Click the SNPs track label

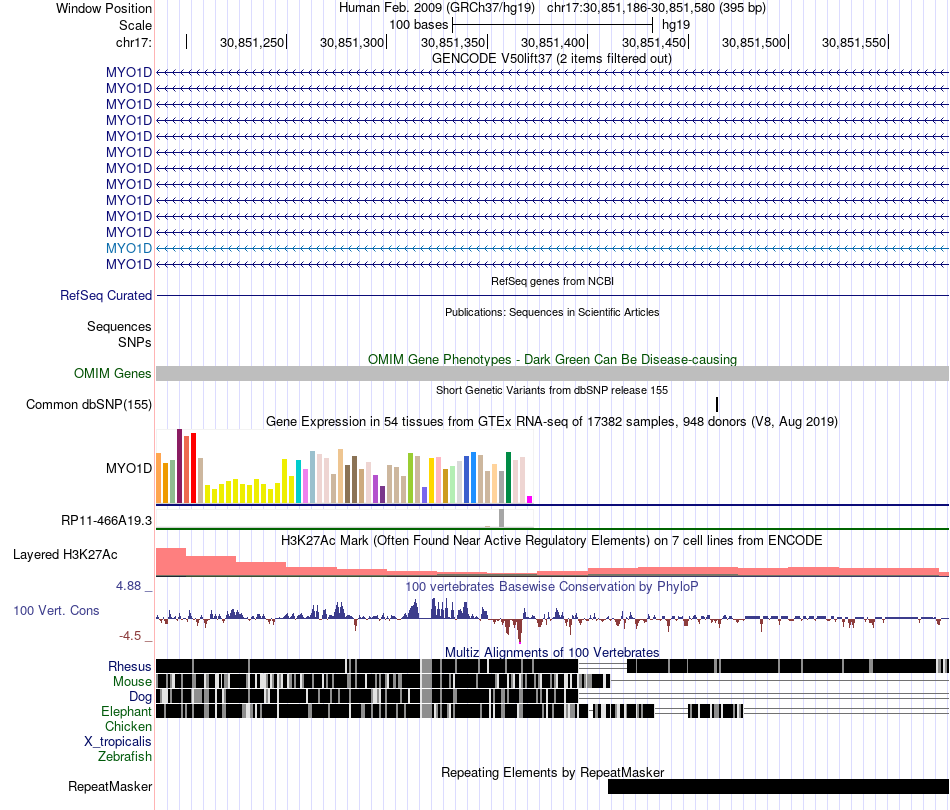[x=135, y=342]
